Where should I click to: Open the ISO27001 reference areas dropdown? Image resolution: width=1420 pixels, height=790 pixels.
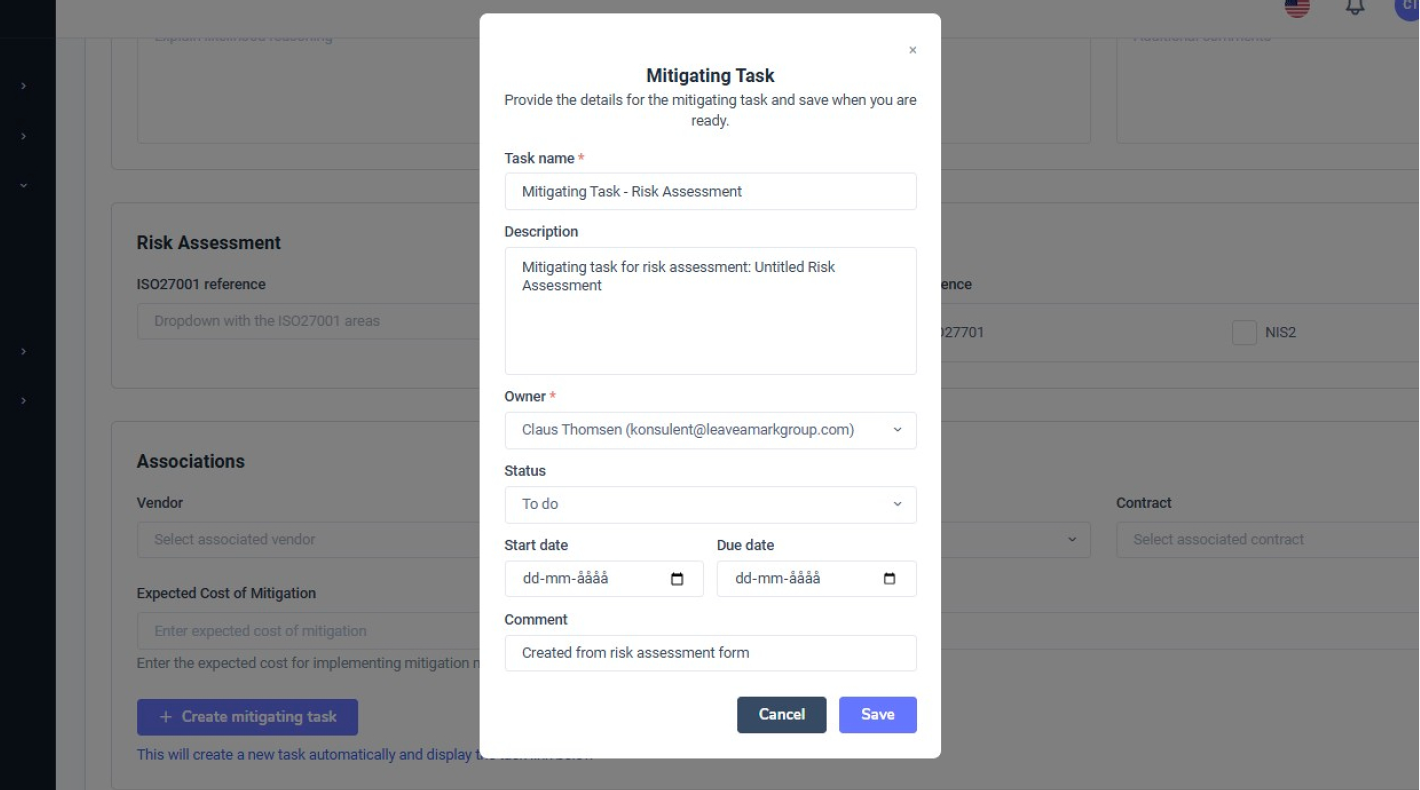coord(300,320)
